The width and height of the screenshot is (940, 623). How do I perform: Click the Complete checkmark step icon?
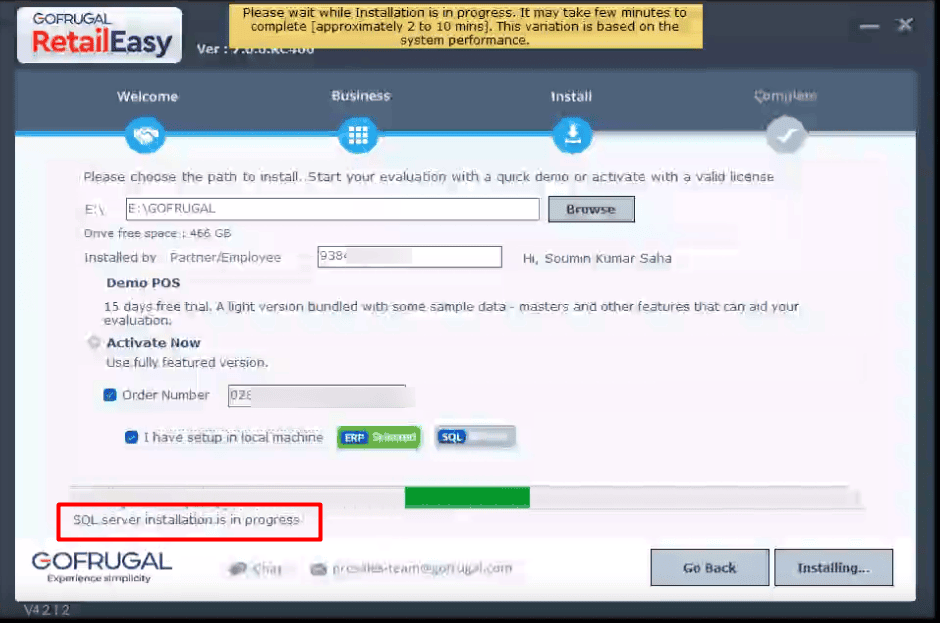tap(786, 135)
